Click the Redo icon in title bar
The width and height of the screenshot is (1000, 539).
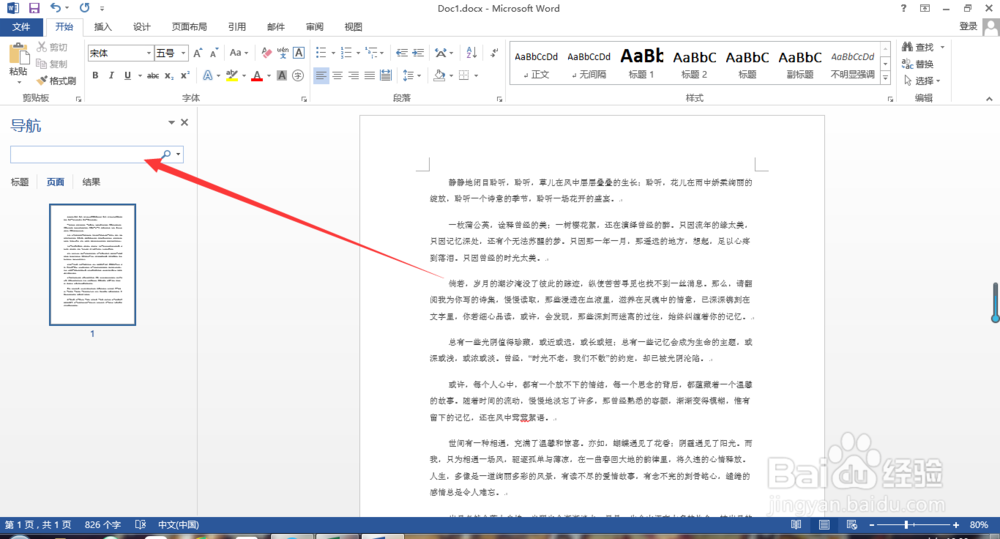84,8
